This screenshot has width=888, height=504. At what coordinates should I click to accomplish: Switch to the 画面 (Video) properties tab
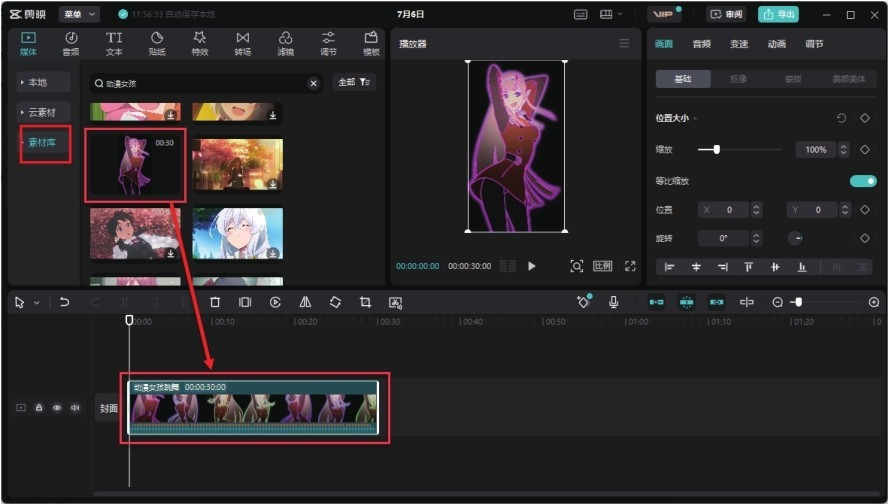pyautogui.click(x=664, y=44)
